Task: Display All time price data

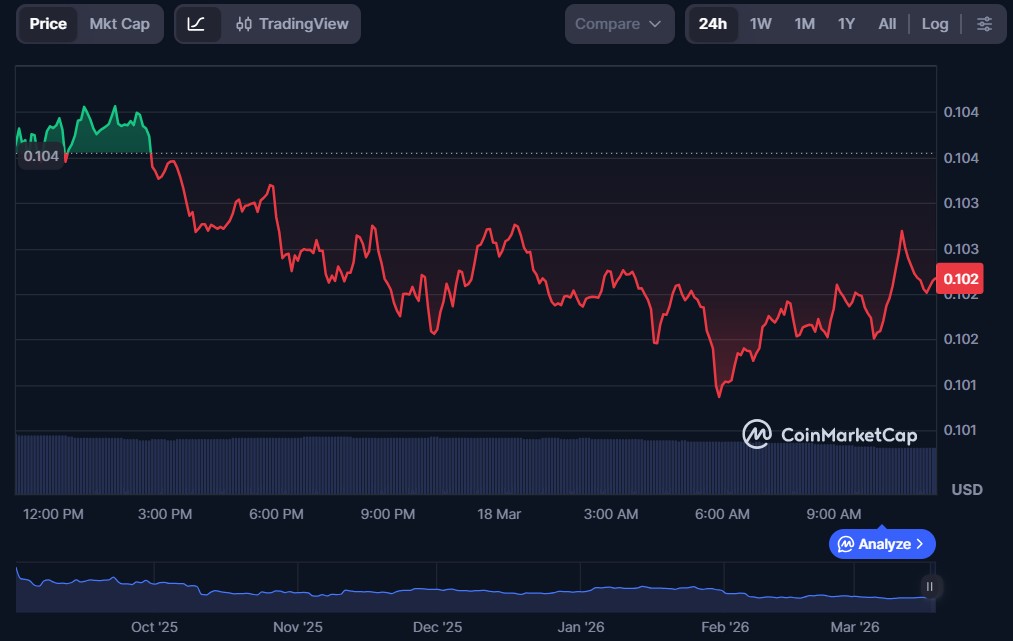Action: pos(887,24)
